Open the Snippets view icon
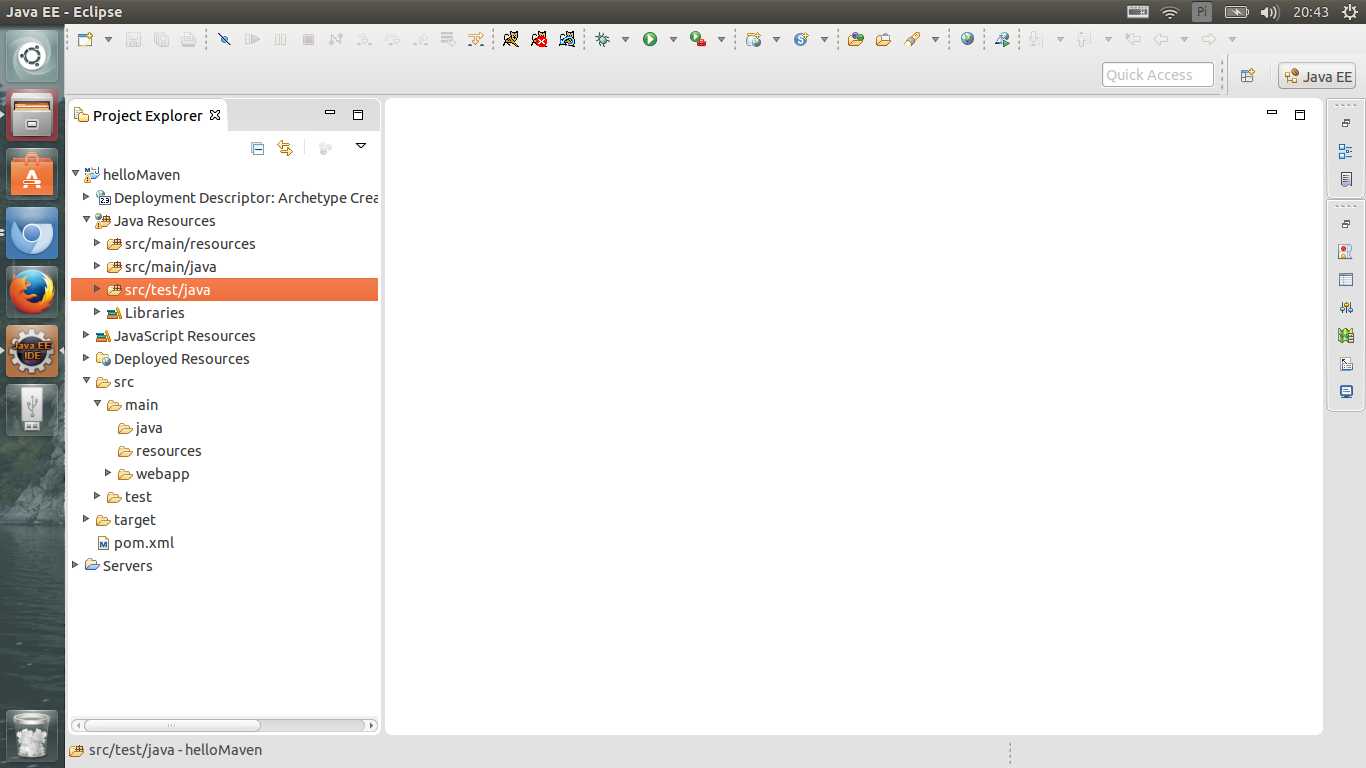This screenshot has width=1366, height=768. point(1346,364)
